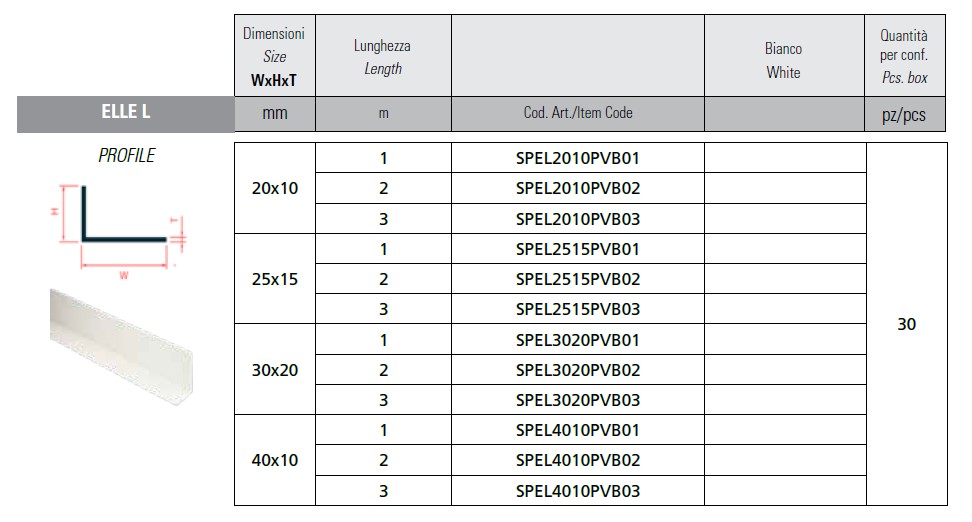Click the Dimensioni Size WxHxT header
972x522 pixels.
[274, 58]
